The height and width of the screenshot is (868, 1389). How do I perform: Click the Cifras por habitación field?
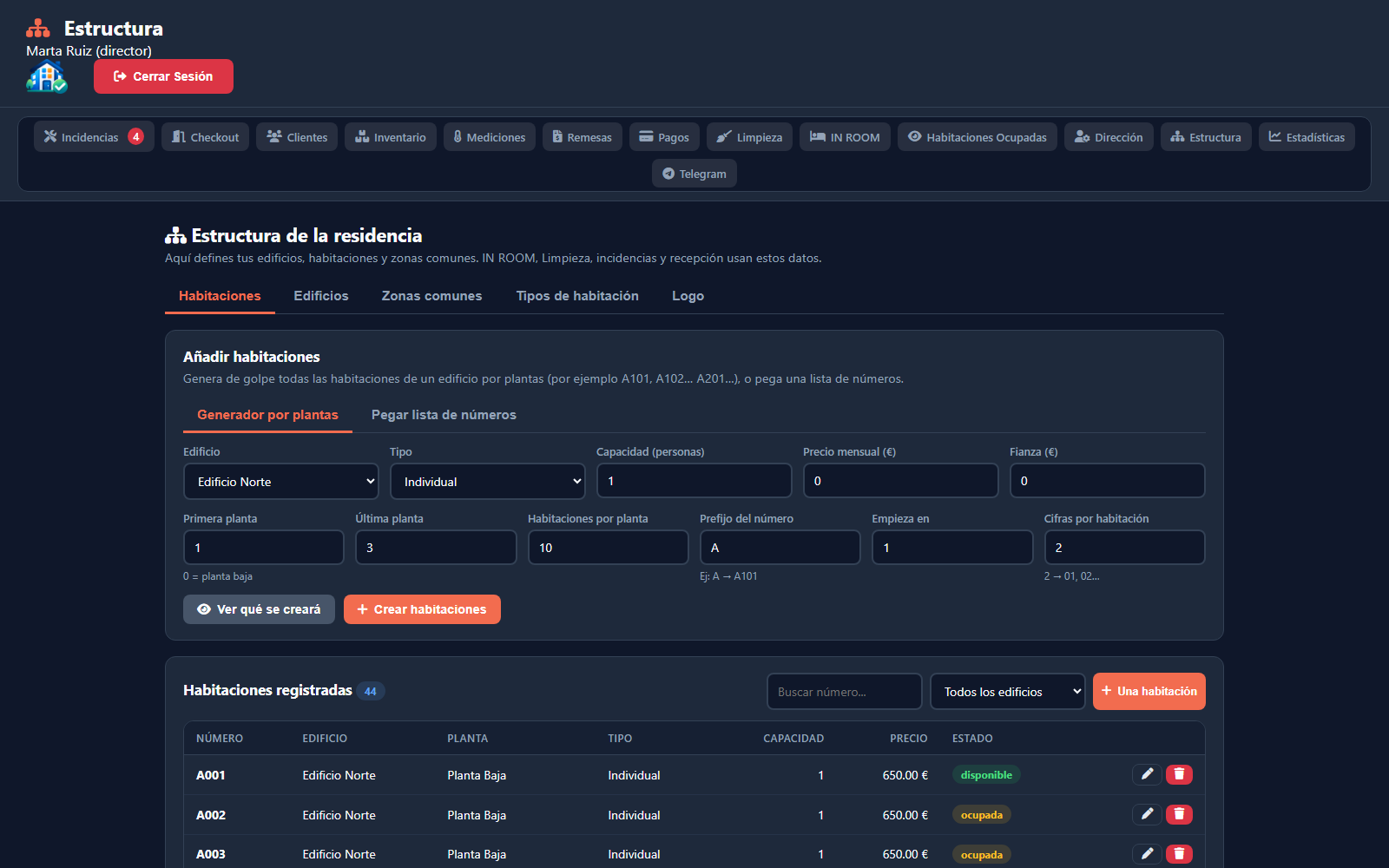click(x=1125, y=548)
